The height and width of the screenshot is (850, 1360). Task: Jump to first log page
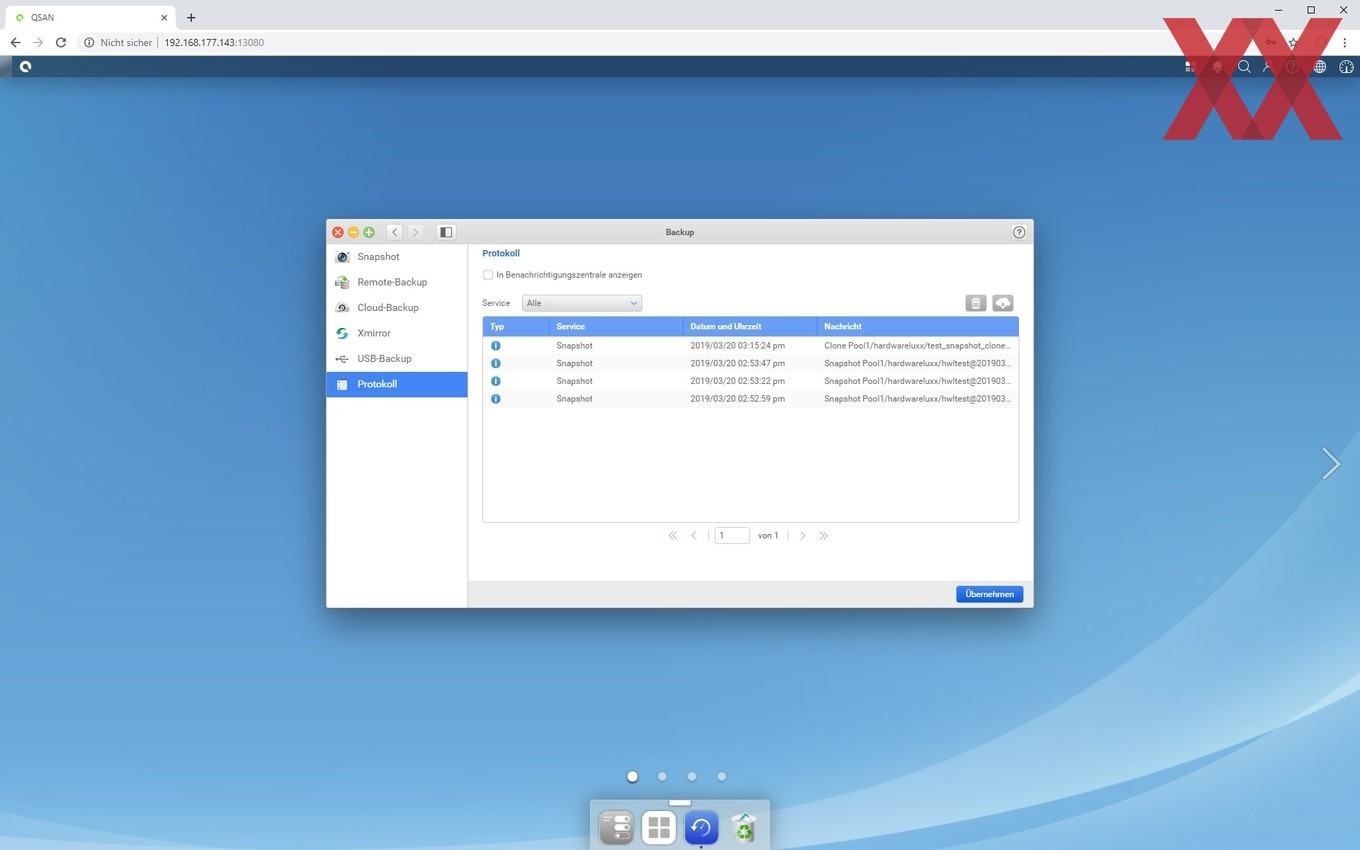coord(673,536)
